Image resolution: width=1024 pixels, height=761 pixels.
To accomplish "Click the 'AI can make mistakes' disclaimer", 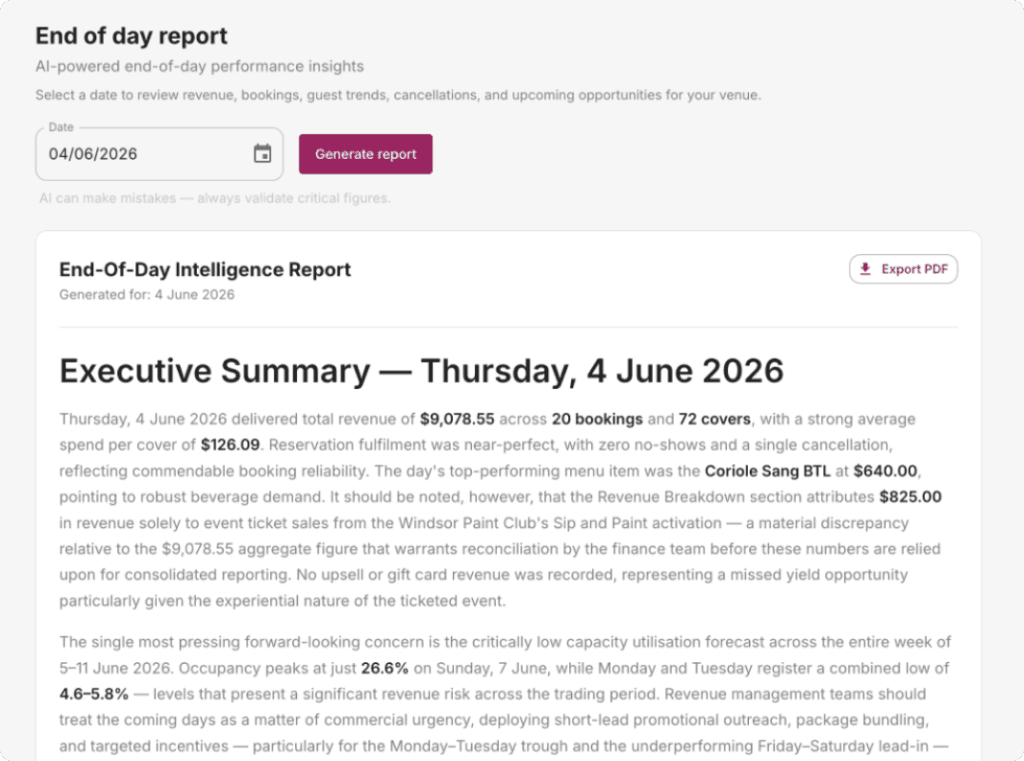I will [x=215, y=198].
